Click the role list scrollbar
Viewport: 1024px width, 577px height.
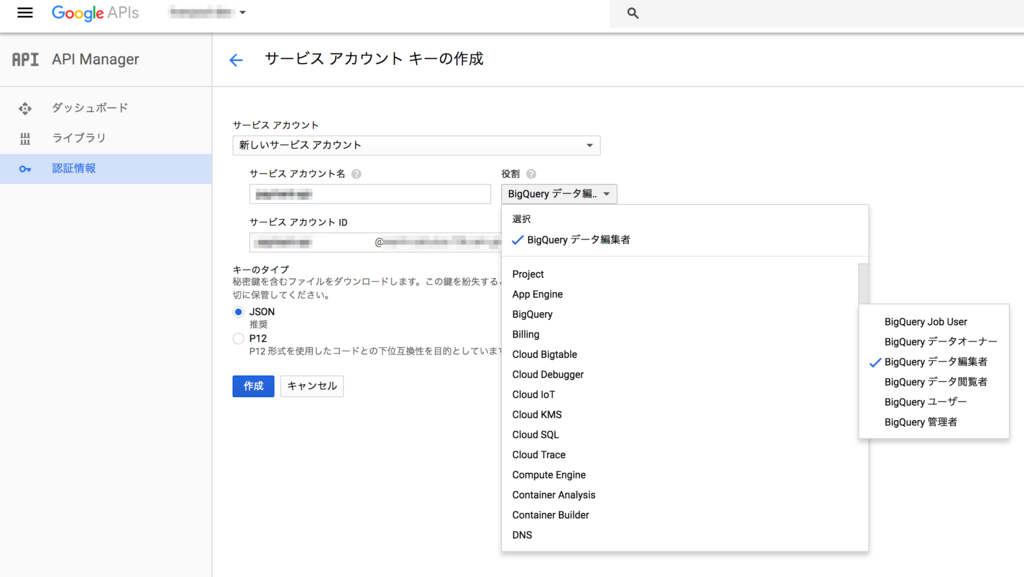863,283
